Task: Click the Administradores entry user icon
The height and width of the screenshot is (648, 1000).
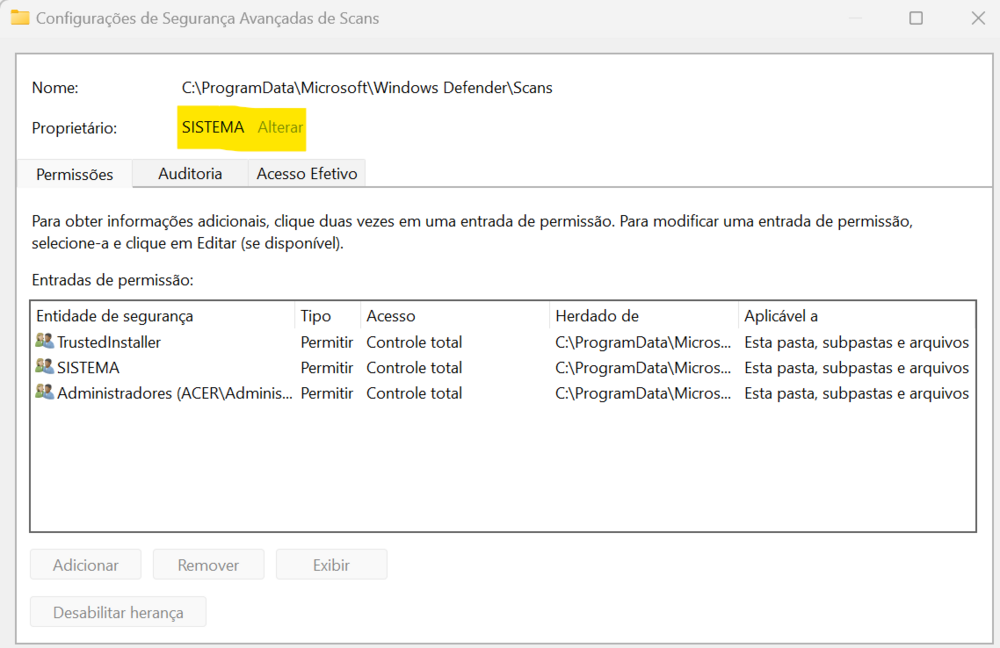Action: pyautogui.click(x=44, y=393)
